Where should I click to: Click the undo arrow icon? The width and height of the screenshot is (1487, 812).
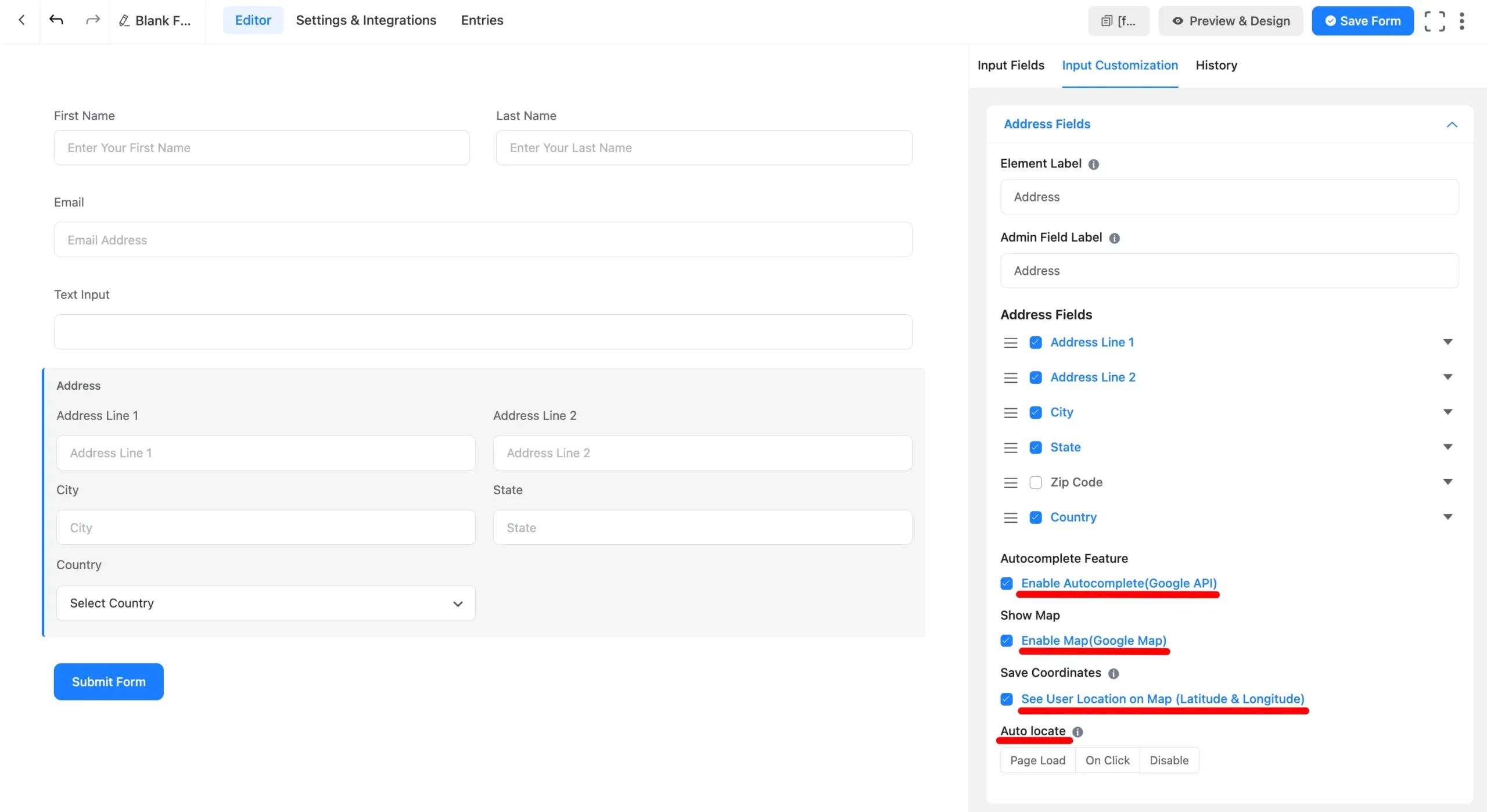[56, 20]
